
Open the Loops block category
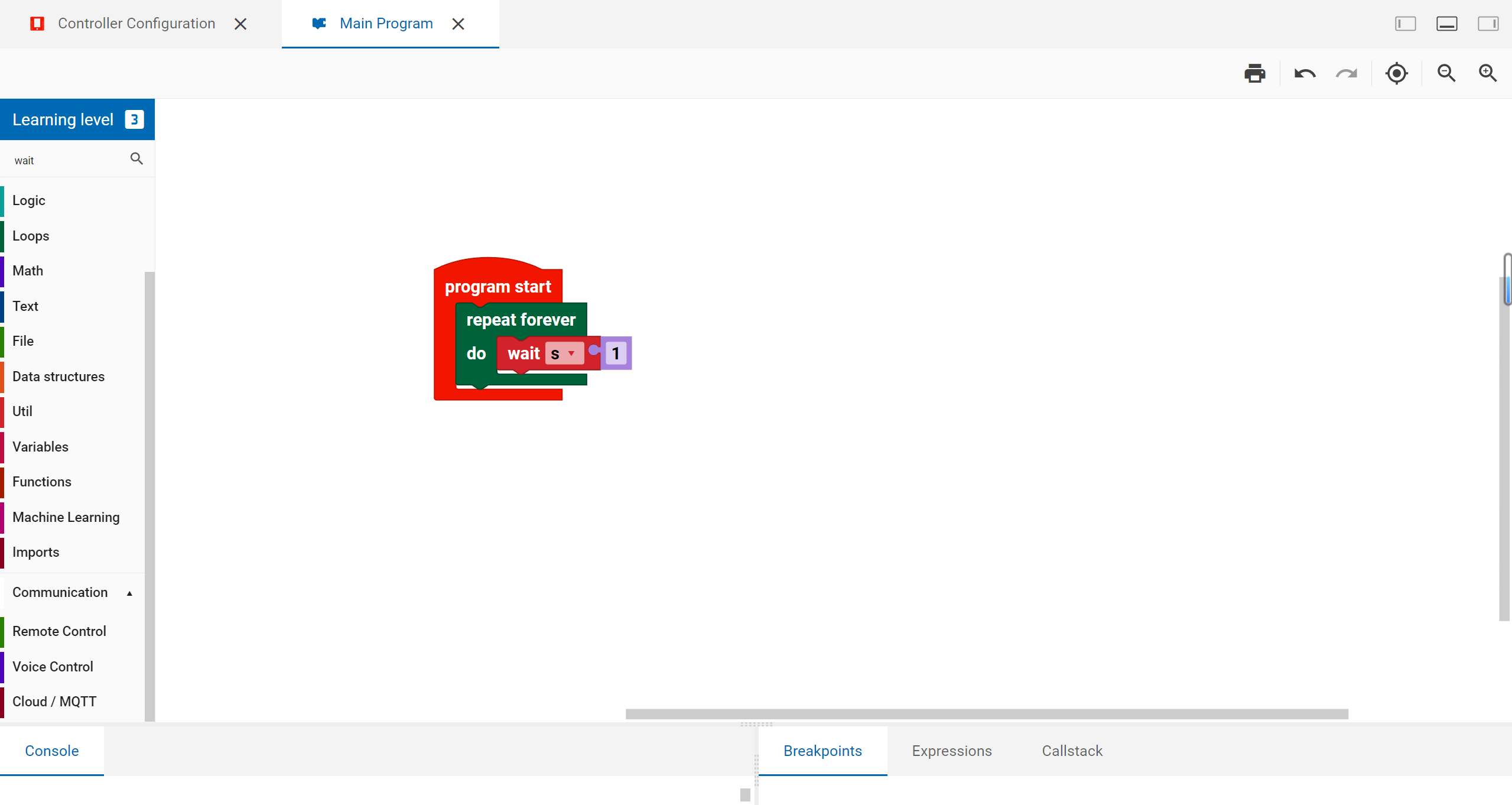(31, 236)
